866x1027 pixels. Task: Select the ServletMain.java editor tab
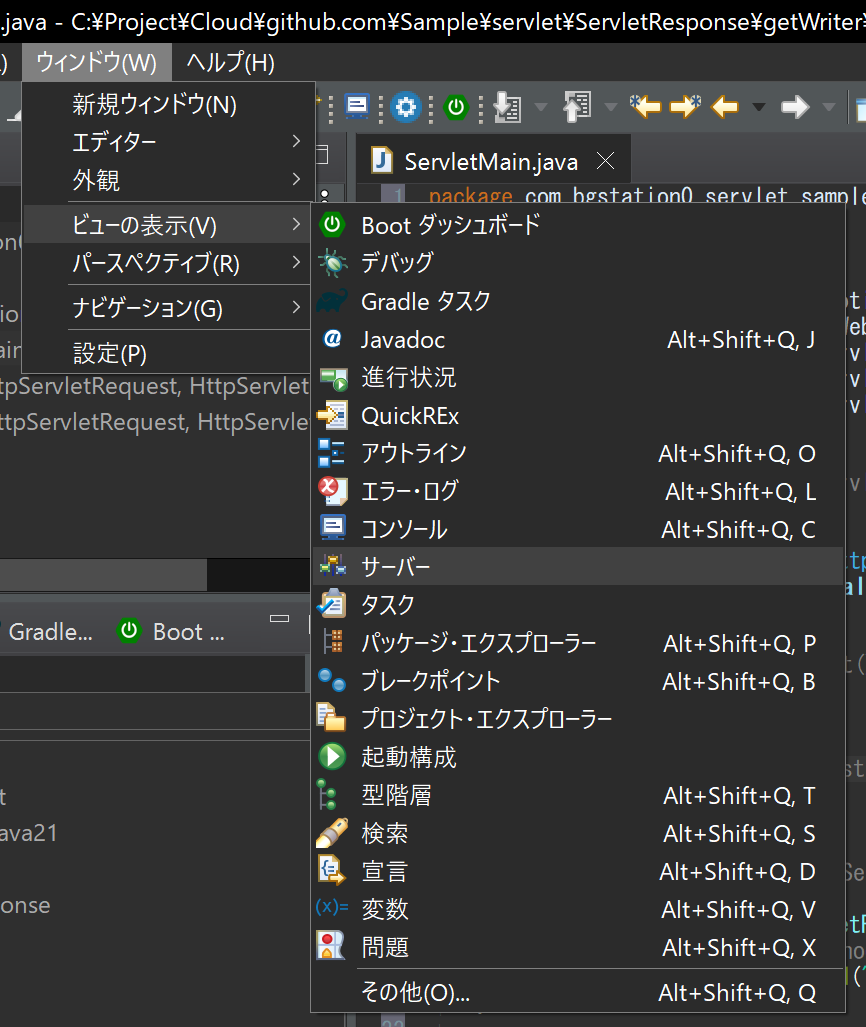[x=491, y=161]
